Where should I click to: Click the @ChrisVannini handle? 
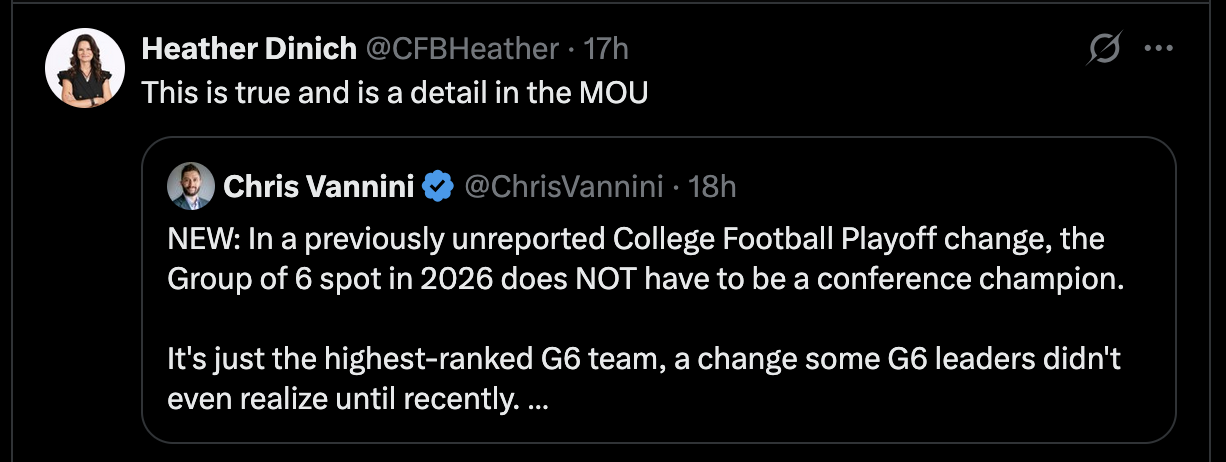point(561,186)
